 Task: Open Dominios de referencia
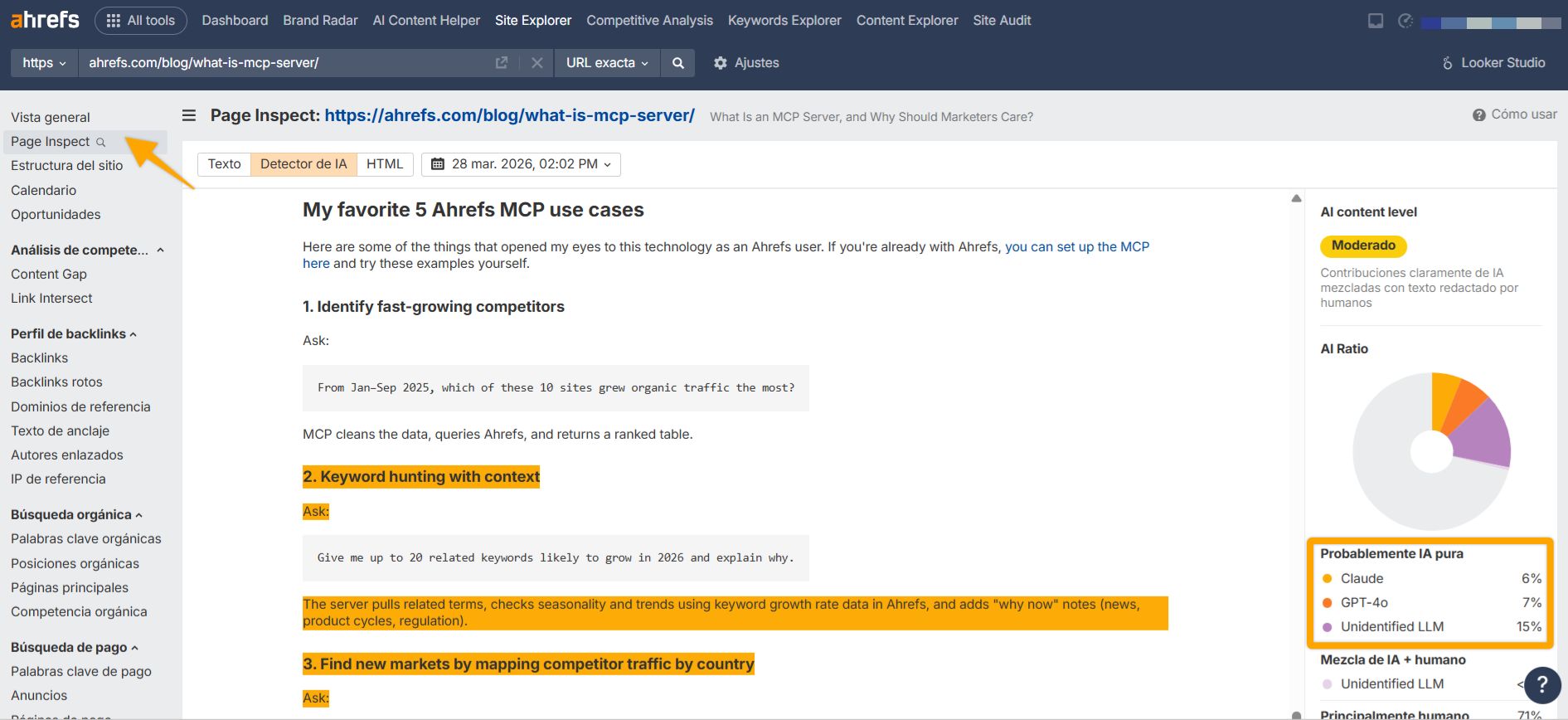pos(80,407)
